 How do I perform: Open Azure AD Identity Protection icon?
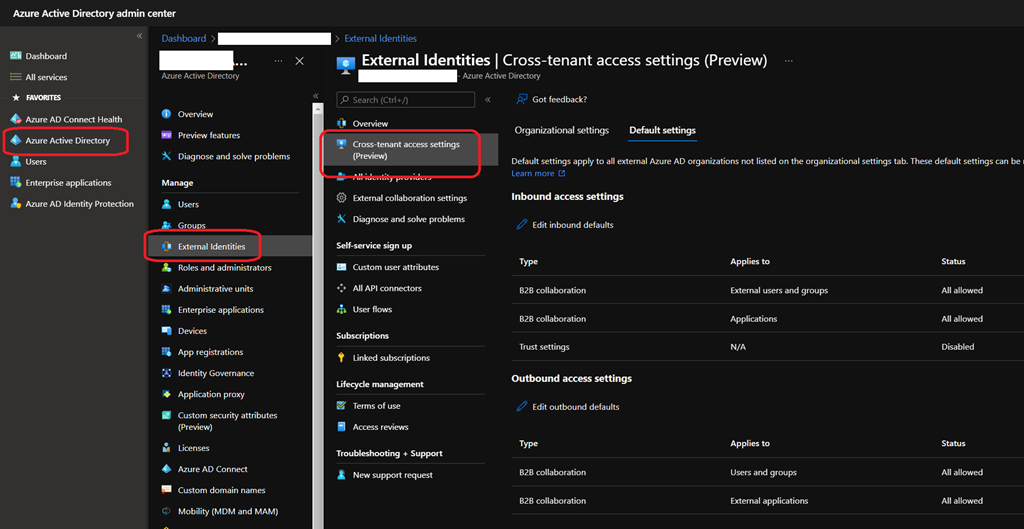pos(15,204)
